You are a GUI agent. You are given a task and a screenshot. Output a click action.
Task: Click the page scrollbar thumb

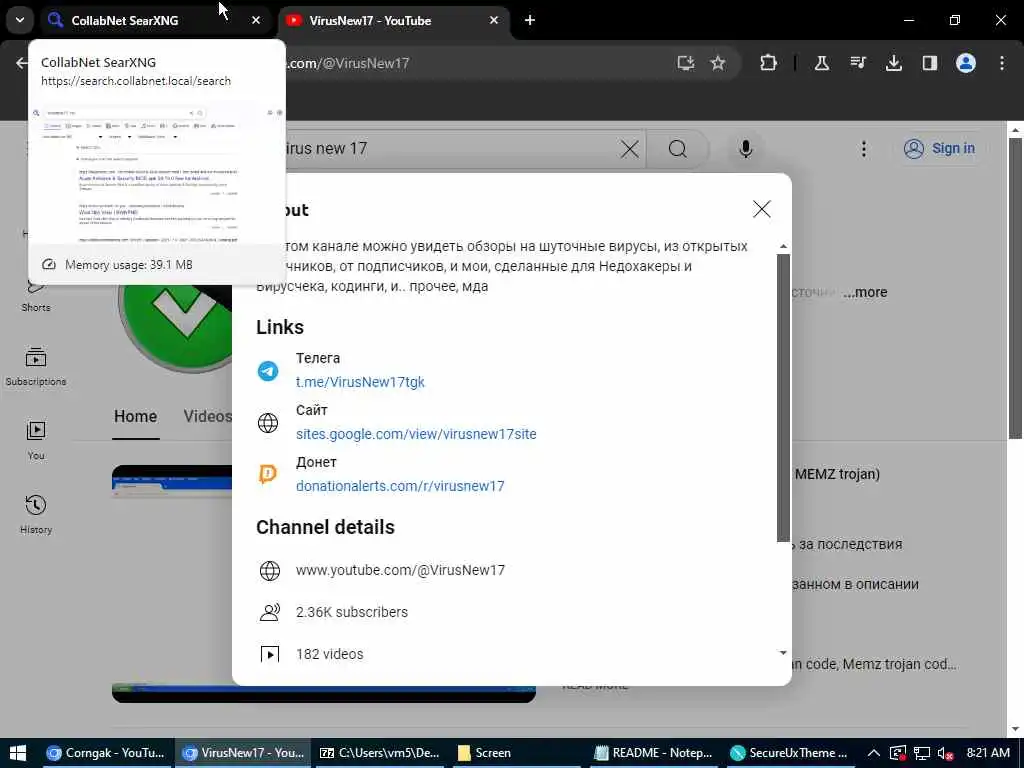[1015, 287]
